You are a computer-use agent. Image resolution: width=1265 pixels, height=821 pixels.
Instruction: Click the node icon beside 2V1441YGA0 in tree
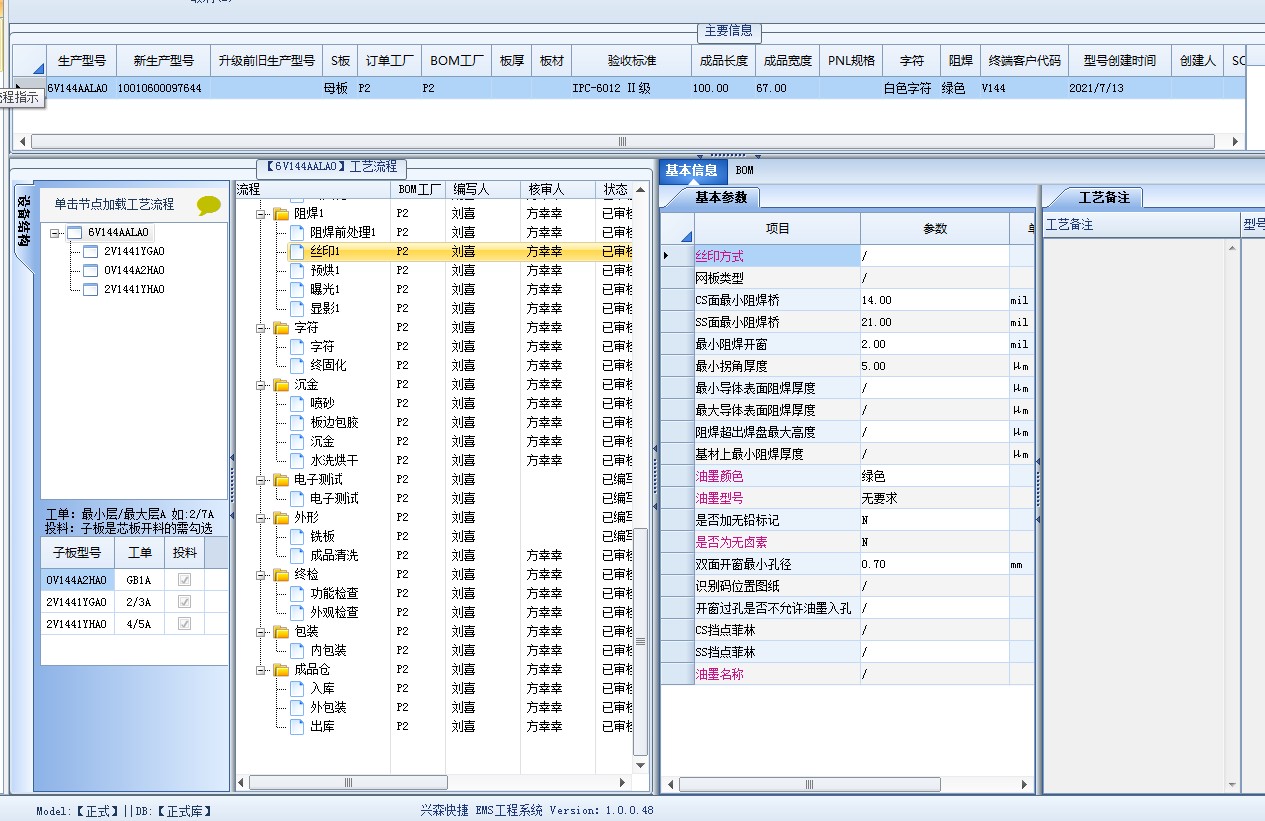click(x=91, y=252)
